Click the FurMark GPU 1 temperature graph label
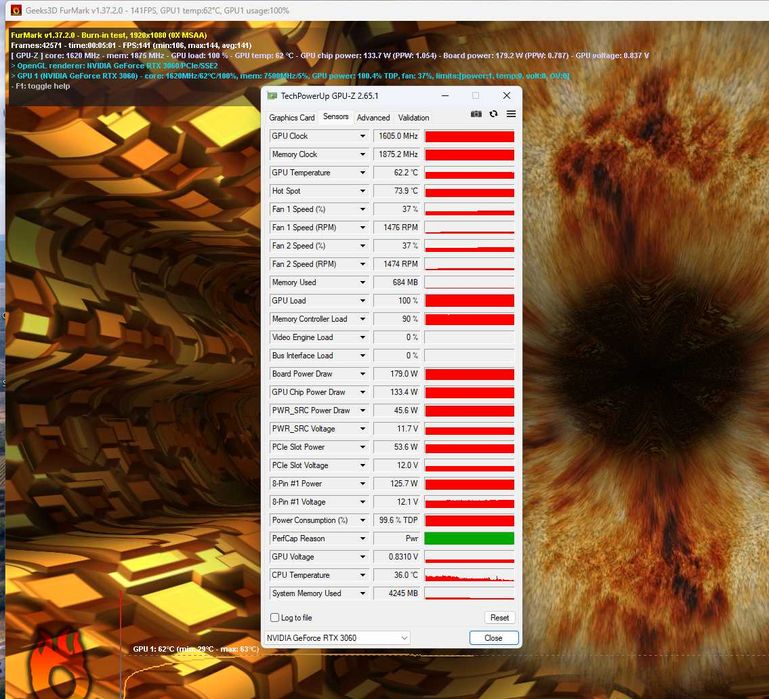This screenshot has height=699, width=769. click(x=195, y=649)
